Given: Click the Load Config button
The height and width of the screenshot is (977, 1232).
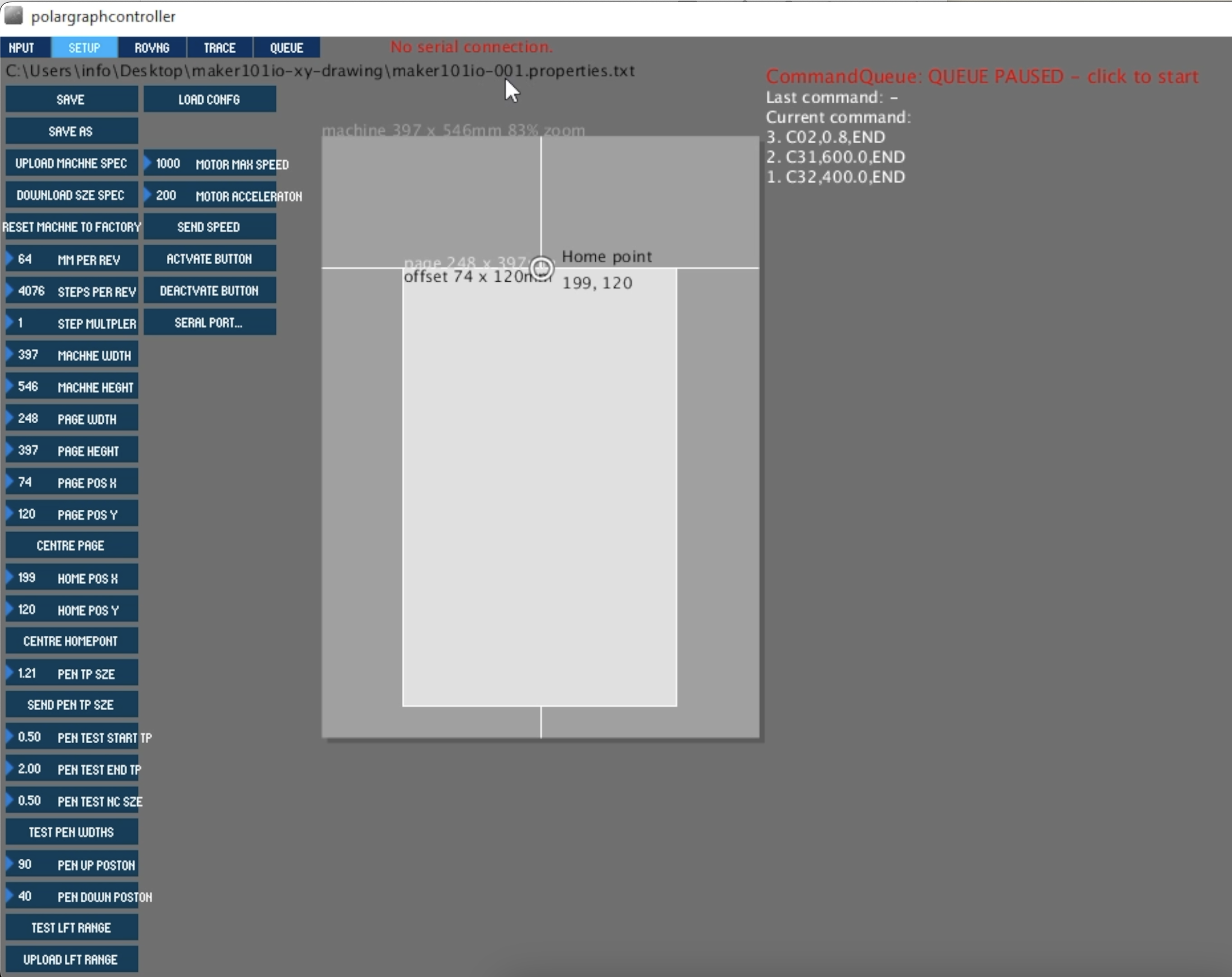Looking at the screenshot, I should pos(209,100).
